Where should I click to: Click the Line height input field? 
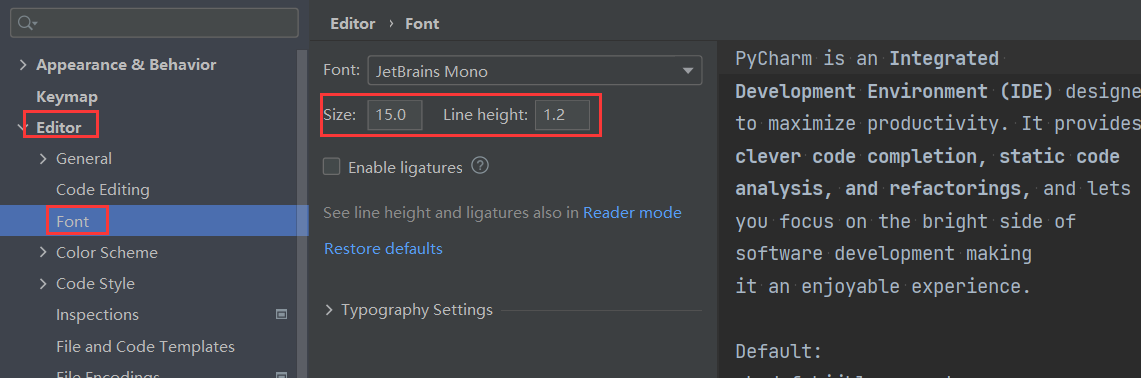click(x=562, y=115)
